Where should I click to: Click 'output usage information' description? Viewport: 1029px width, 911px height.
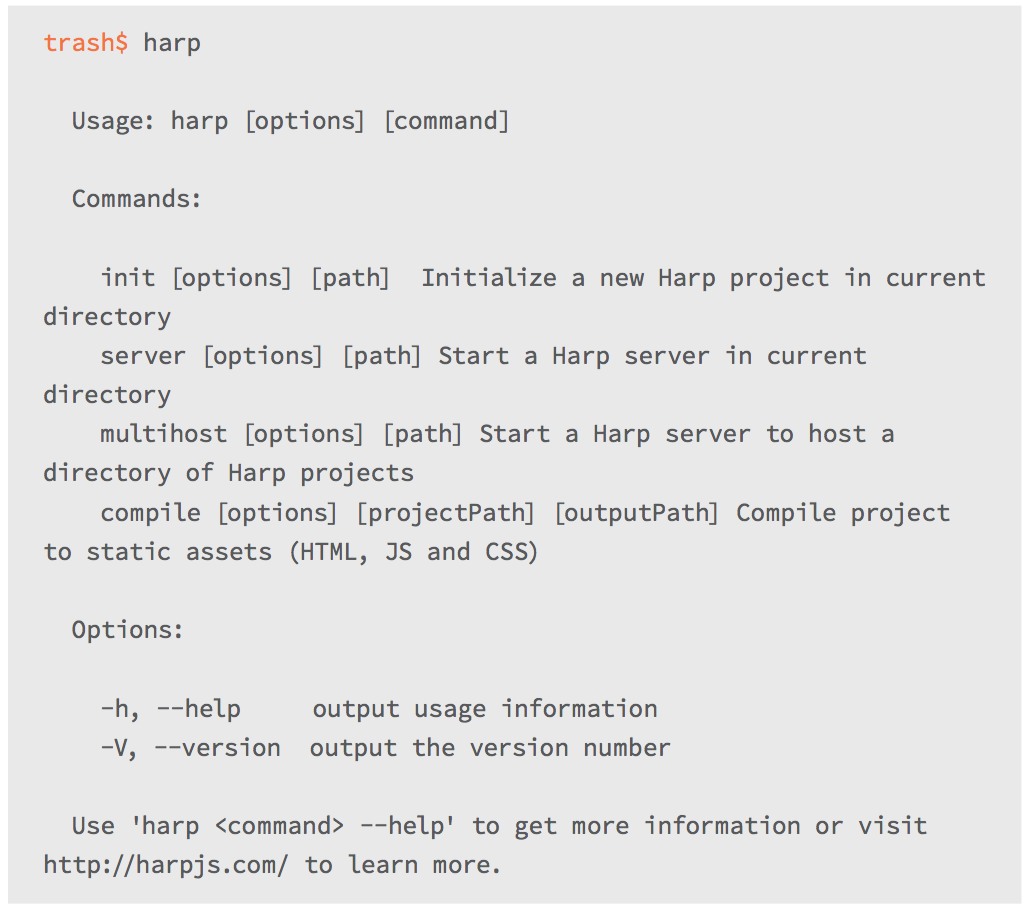tap(485, 709)
